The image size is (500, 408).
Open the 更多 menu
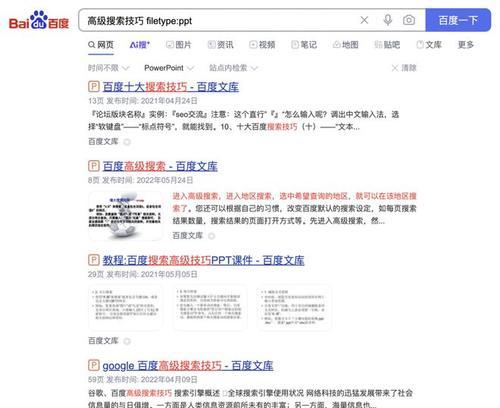pos(466,45)
